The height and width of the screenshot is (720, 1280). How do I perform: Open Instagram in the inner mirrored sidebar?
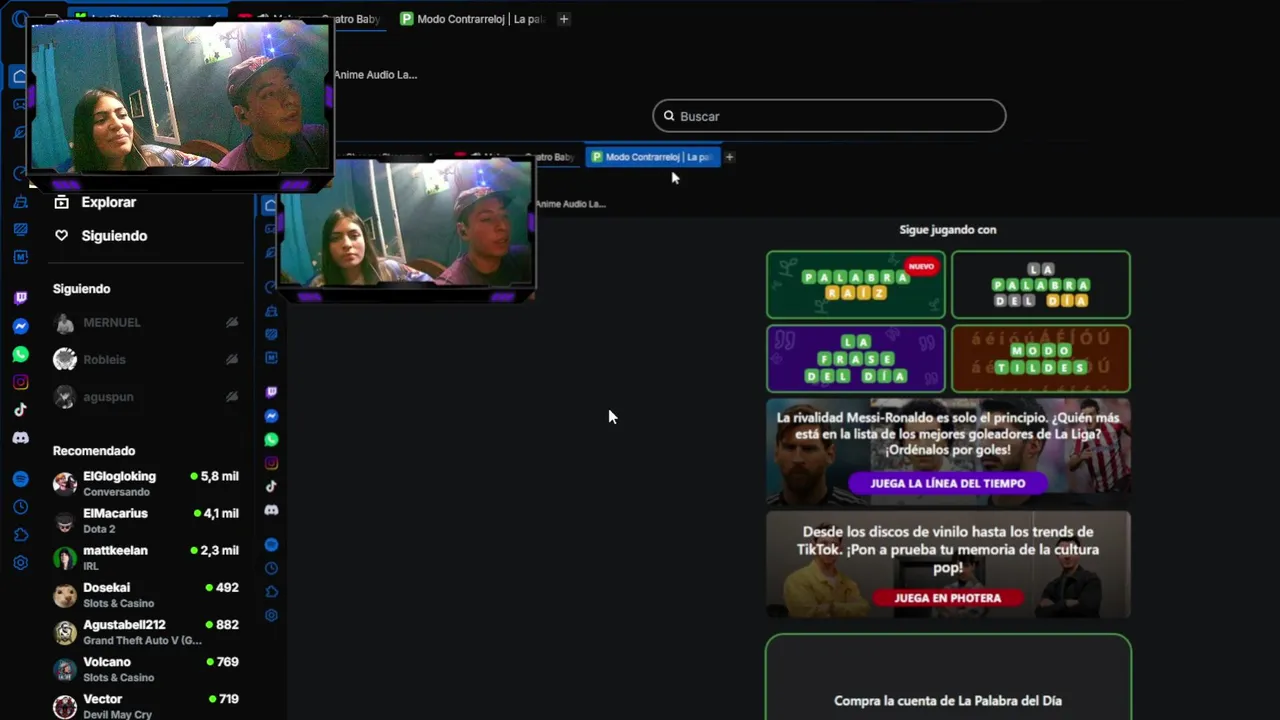pyautogui.click(x=271, y=463)
